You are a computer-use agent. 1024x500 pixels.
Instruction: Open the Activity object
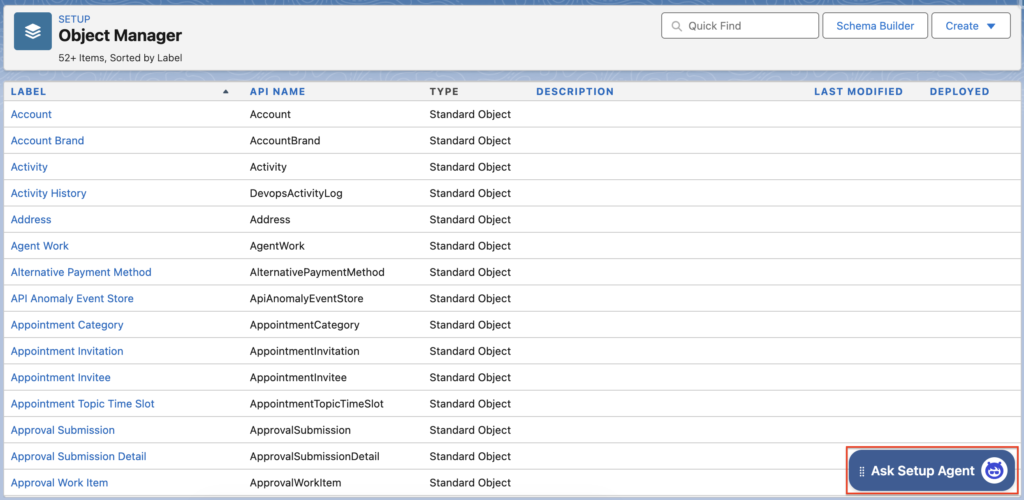[x=29, y=167]
